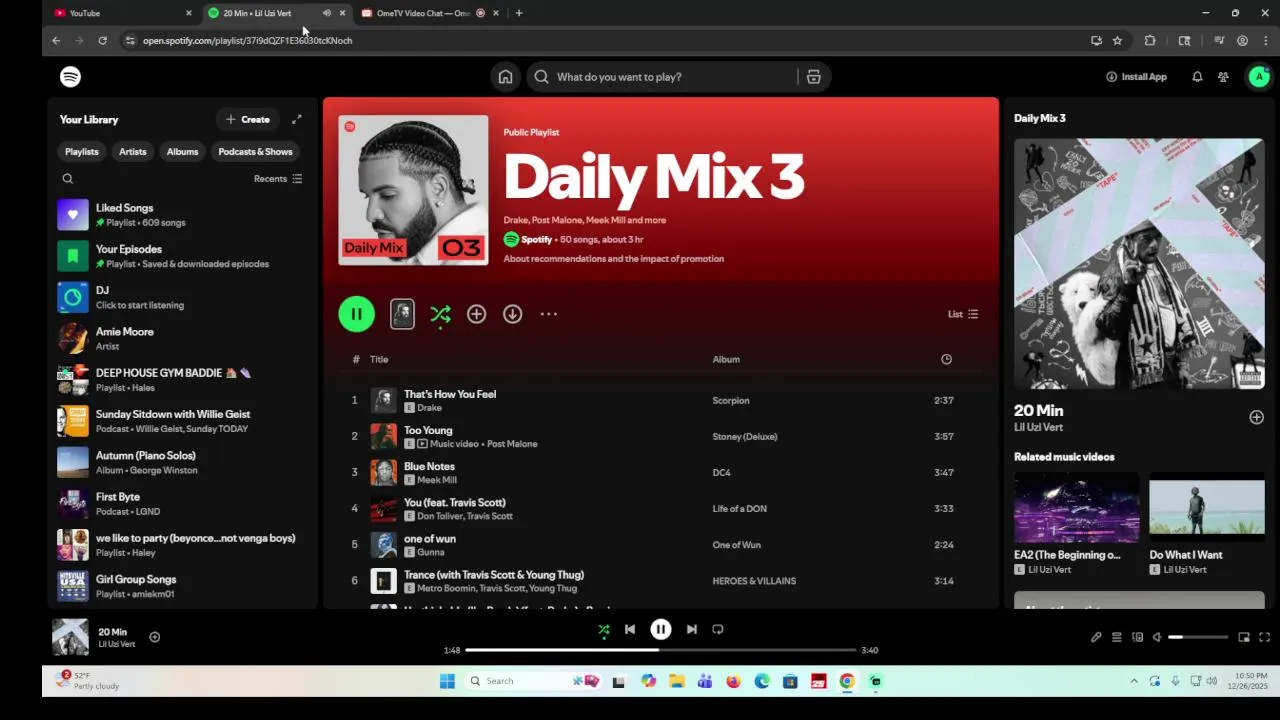Filter library by Playlists
The height and width of the screenshot is (720, 1280).
click(82, 152)
